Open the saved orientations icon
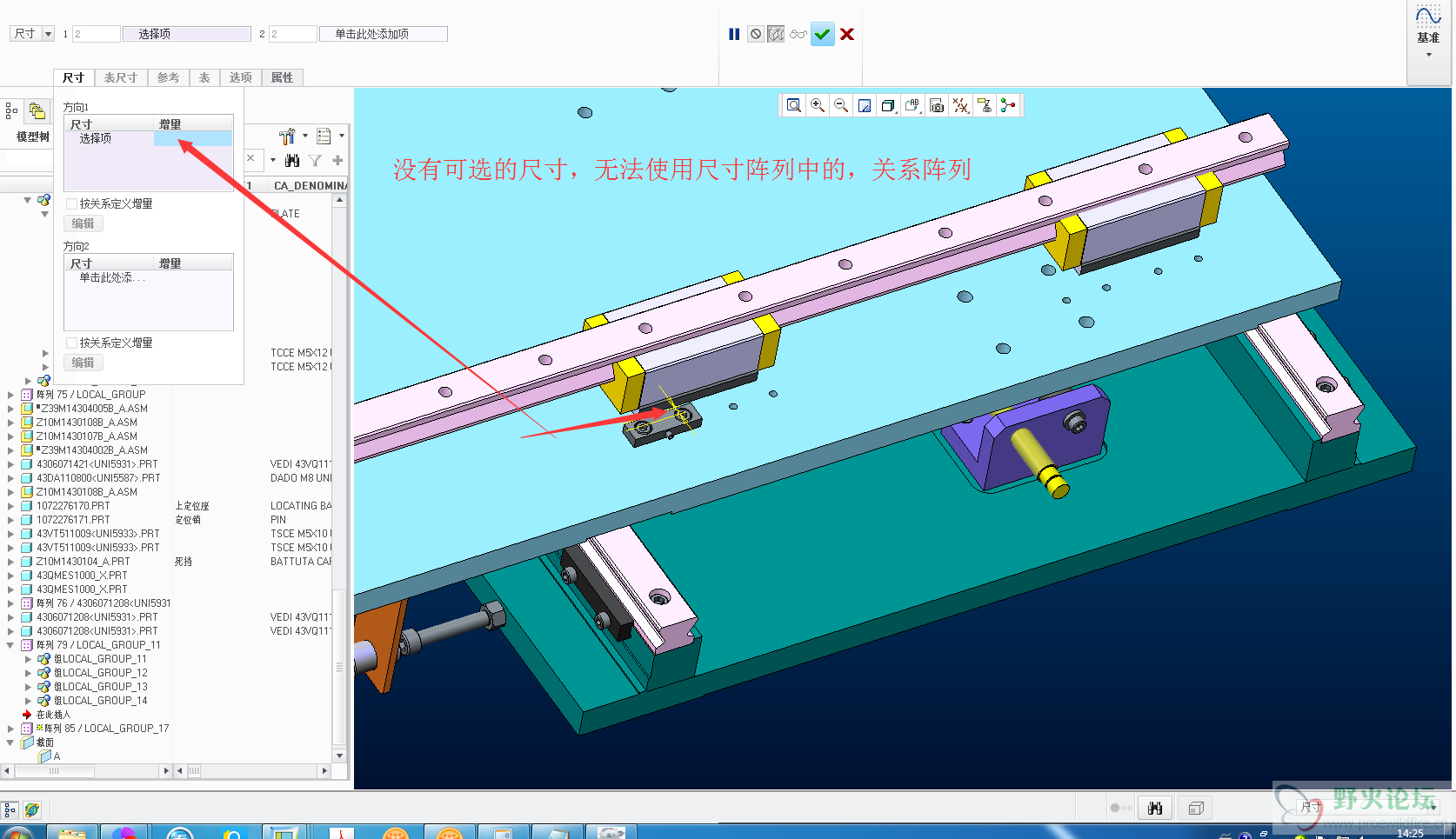Image resolution: width=1456 pixels, height=839 pixels. (912, 105)
